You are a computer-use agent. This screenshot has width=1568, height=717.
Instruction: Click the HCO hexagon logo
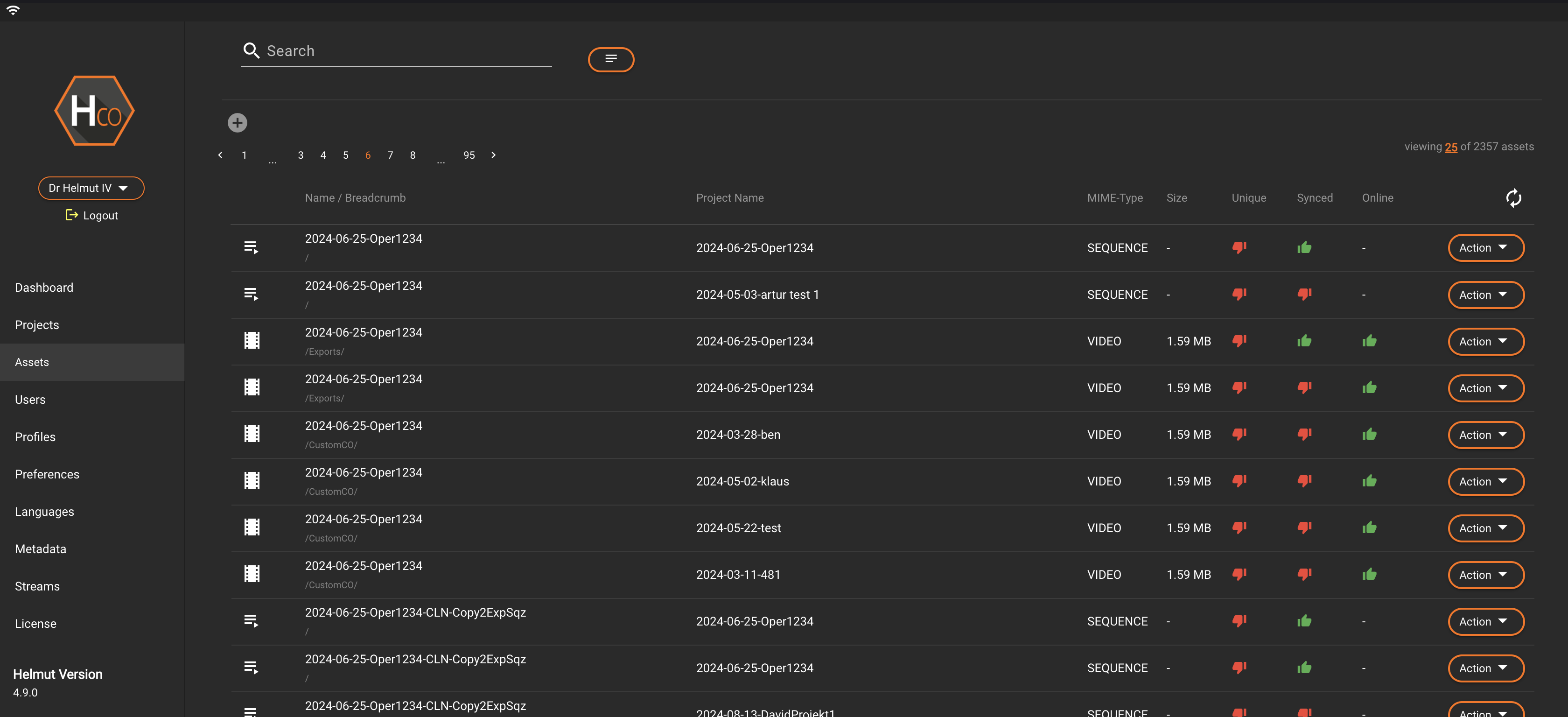coord(94,110)
